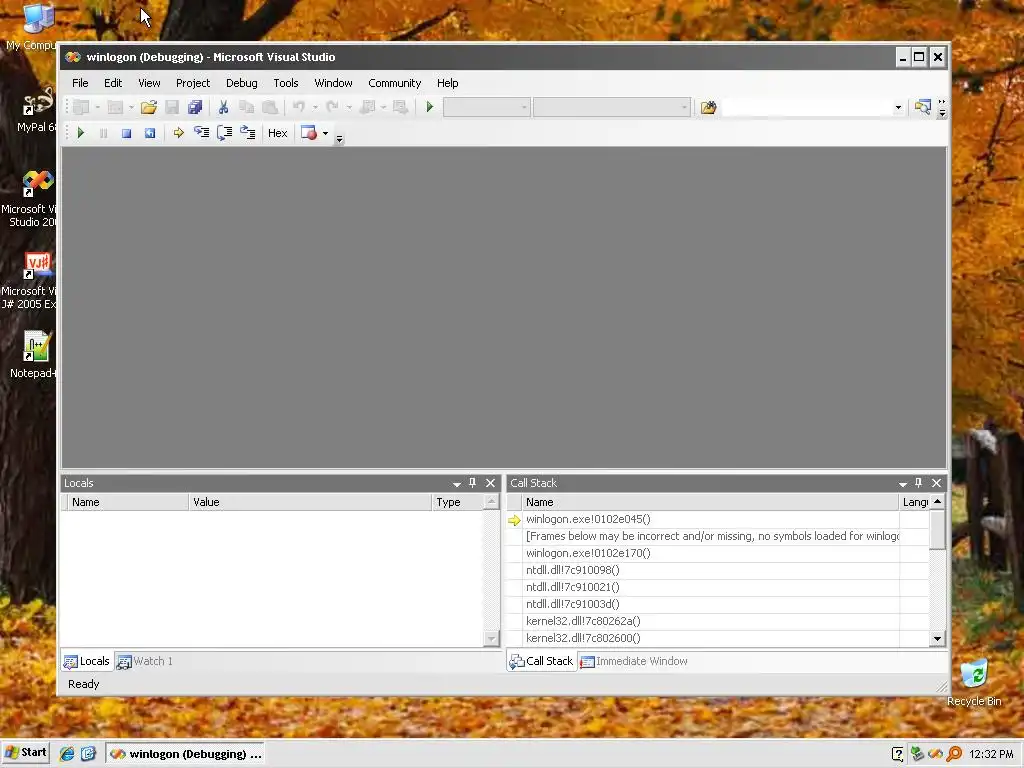The height and width of the screenshot is (768, 1024).
Task: Click the Open File folder icon
Action: click(x=149, y=107)
